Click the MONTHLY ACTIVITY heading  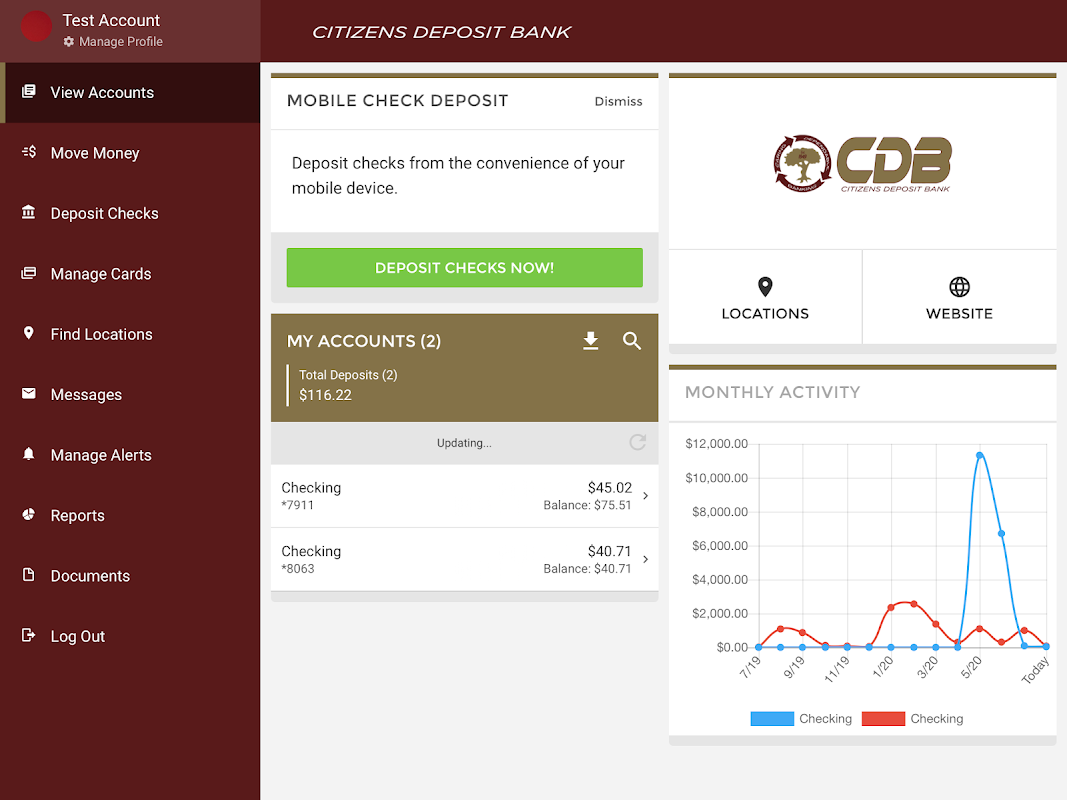772,393
